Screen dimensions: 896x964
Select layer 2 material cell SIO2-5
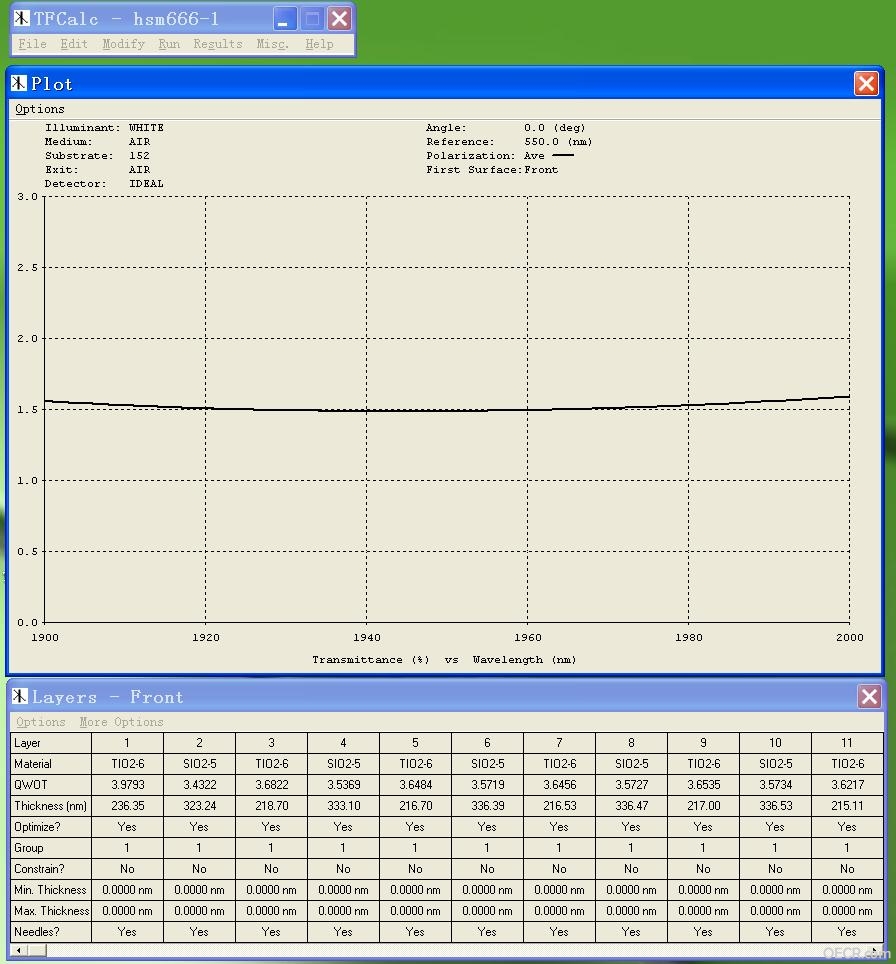(199, 764)
